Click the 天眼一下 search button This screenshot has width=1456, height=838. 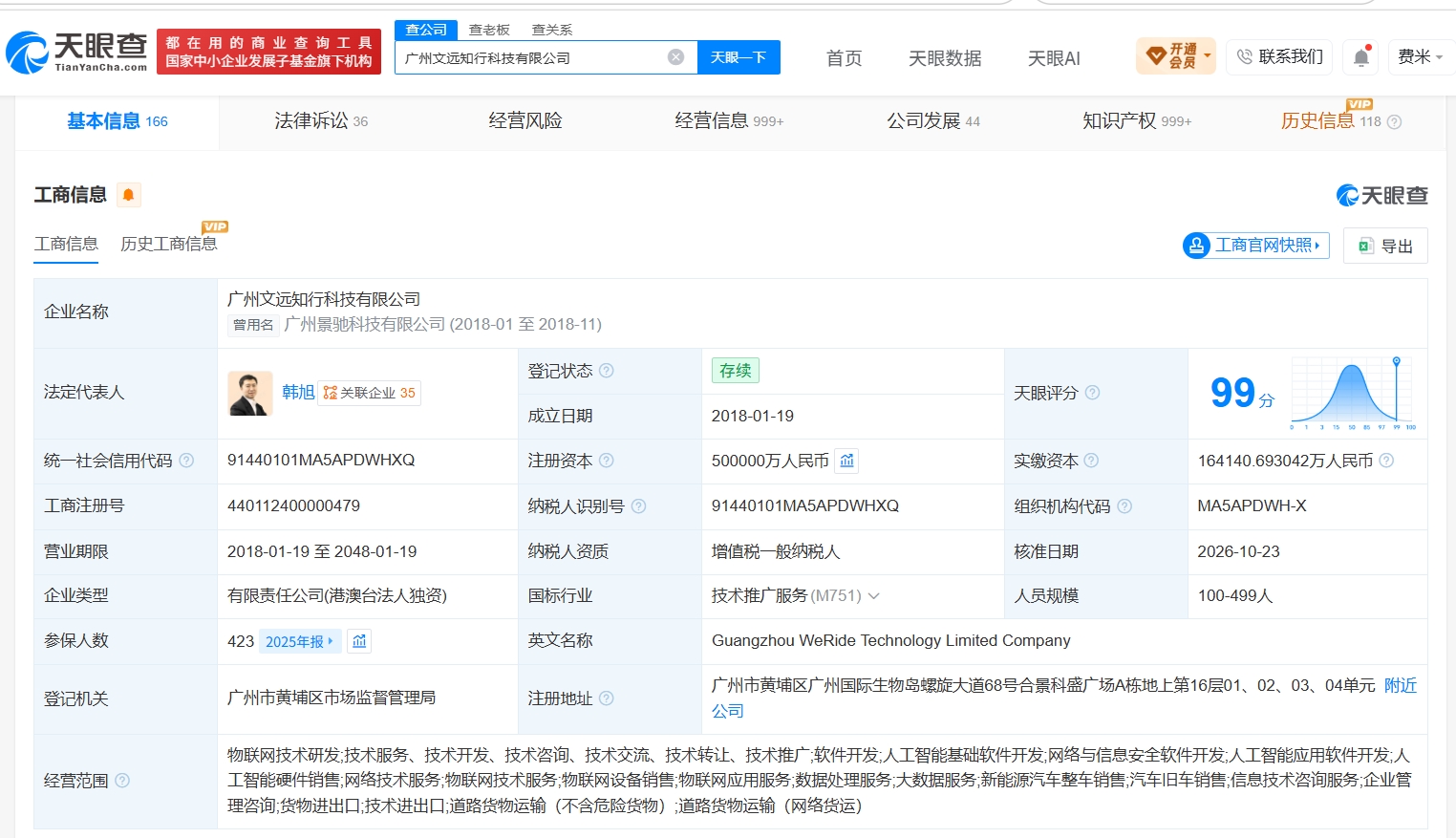[x=739, y=57]
